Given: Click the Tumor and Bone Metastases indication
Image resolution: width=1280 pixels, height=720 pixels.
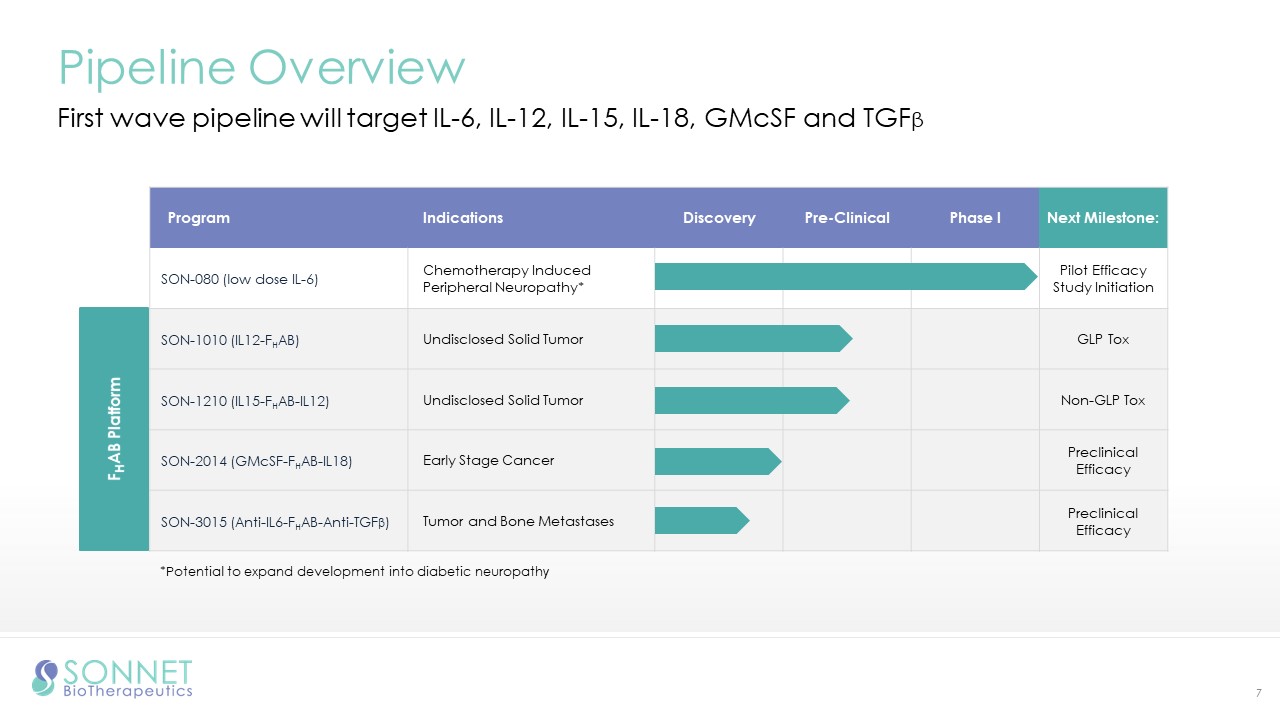Looking at the screenshot, I should pos(518,521).
